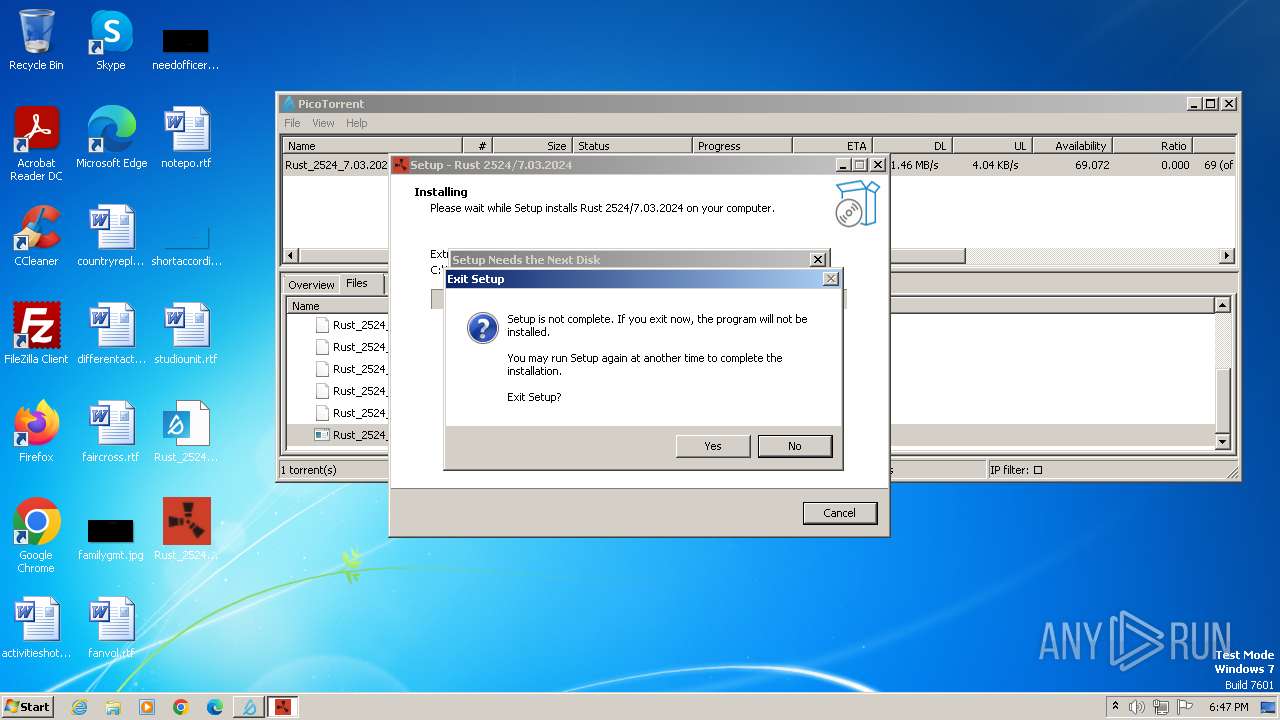Image resolution: width=1280 pixels, height=720 pixels.
Task: Open fanvol.rtf document
Action: 111,628
